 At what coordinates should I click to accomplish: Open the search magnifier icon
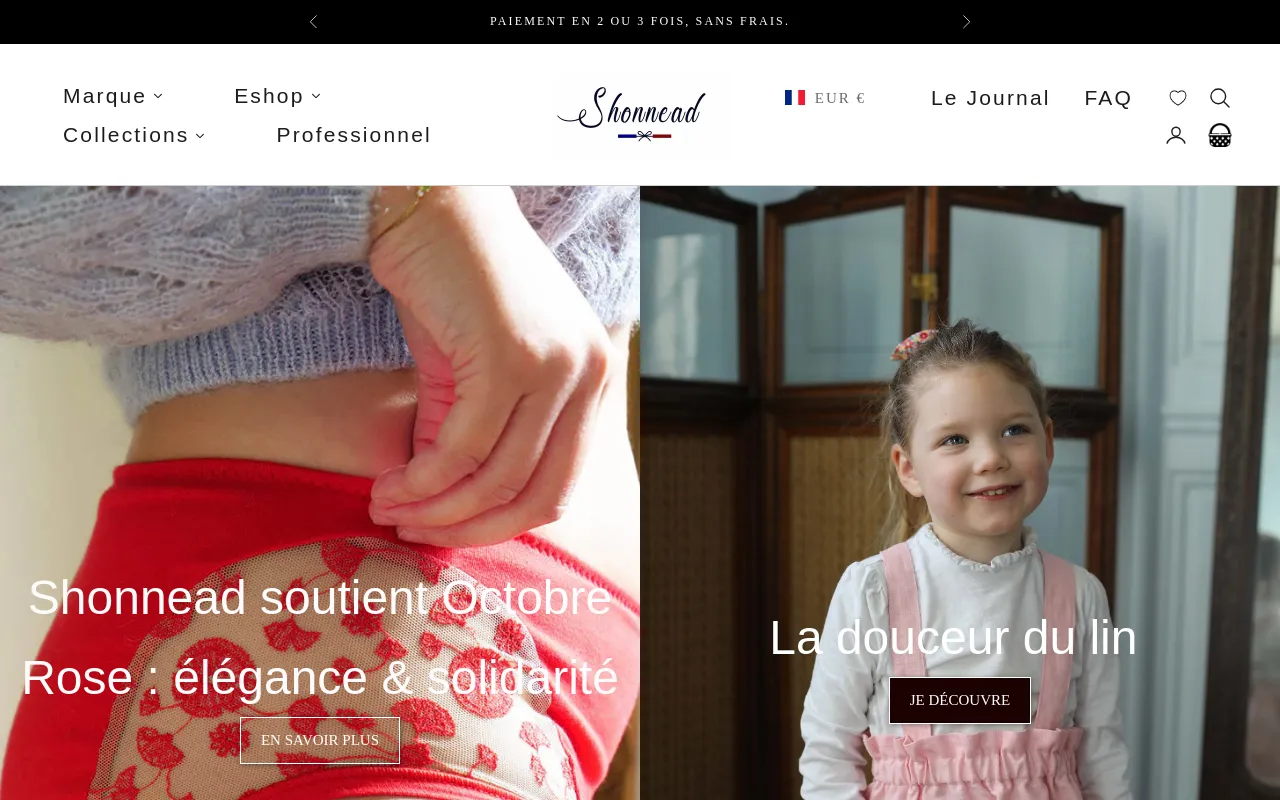1220,98
